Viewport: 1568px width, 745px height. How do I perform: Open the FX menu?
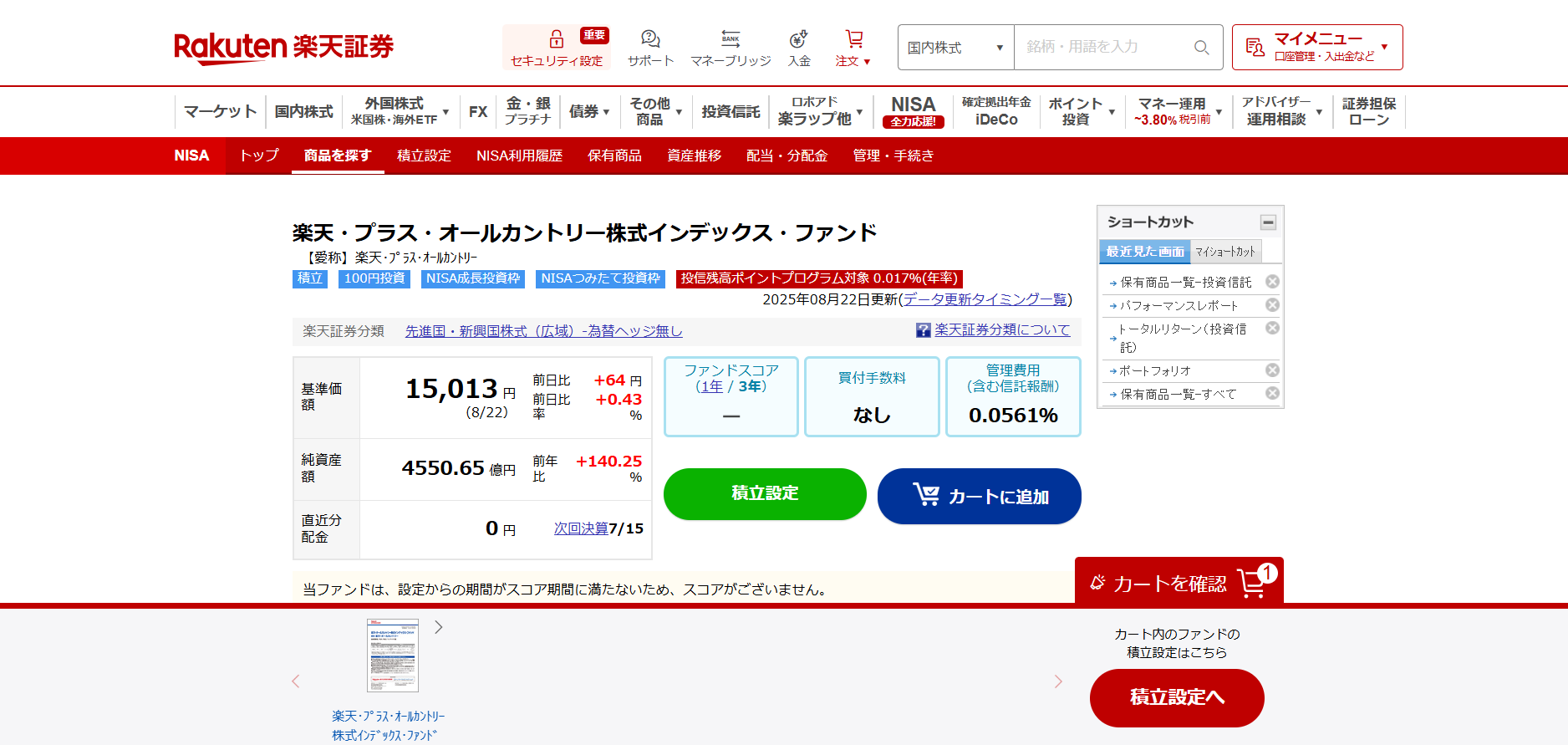tap(478, 111)
